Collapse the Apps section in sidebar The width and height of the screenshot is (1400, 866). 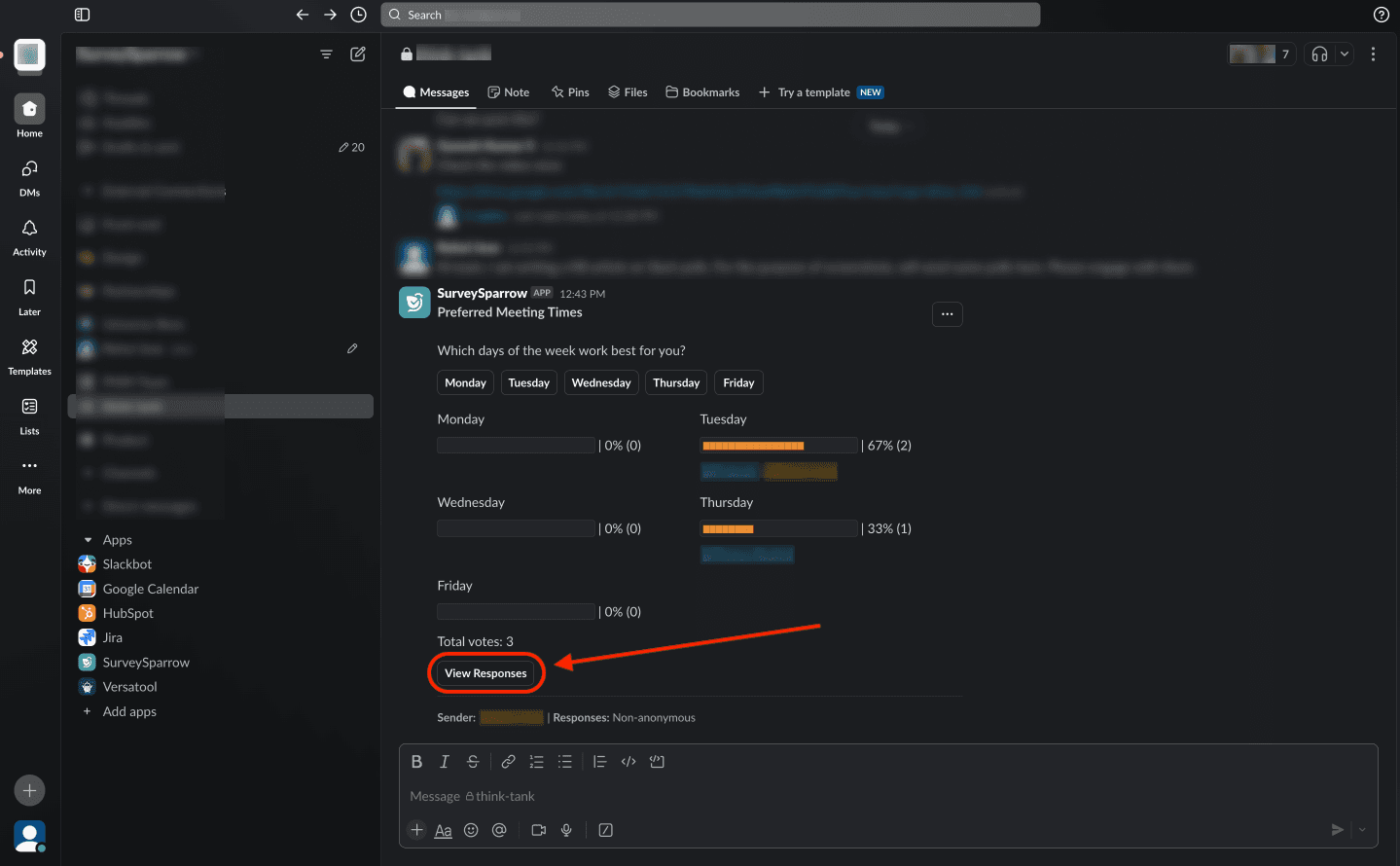pos(89,540)
